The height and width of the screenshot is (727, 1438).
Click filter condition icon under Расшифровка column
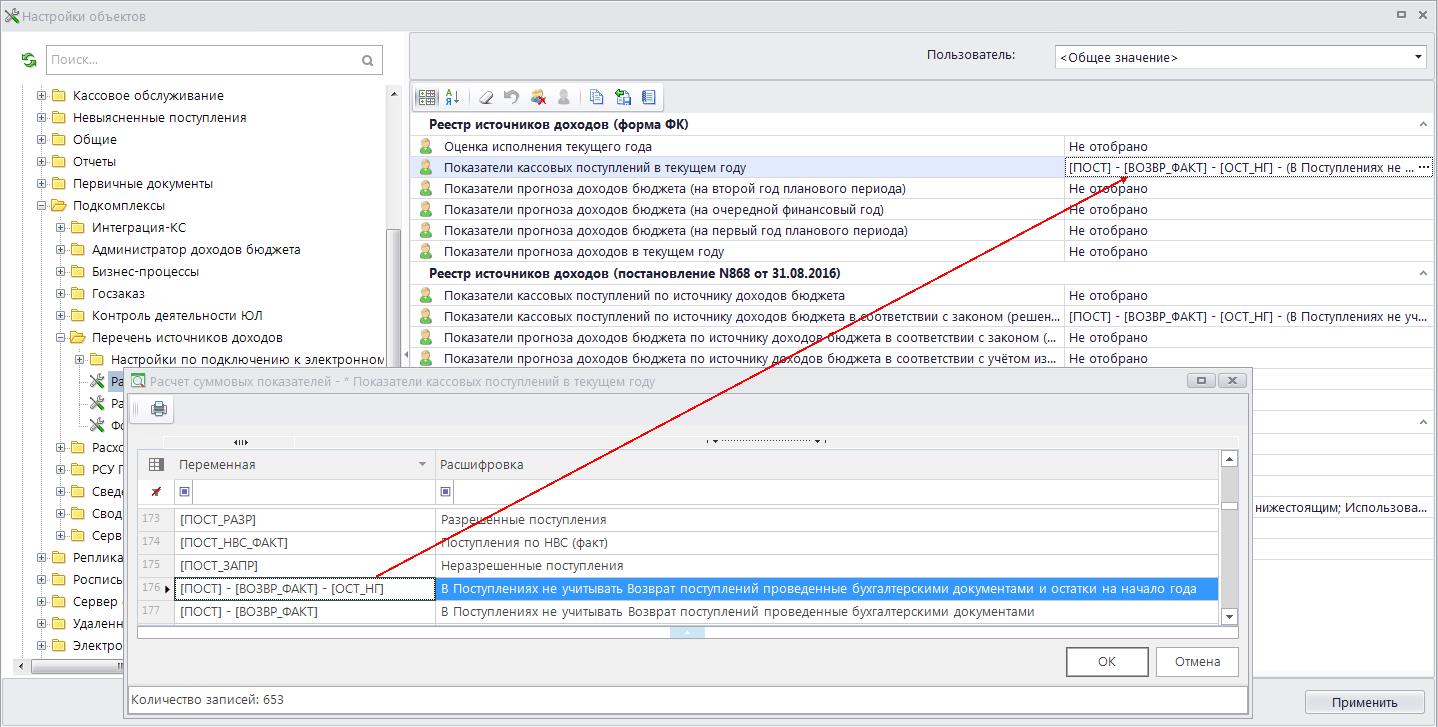point(445,492)
